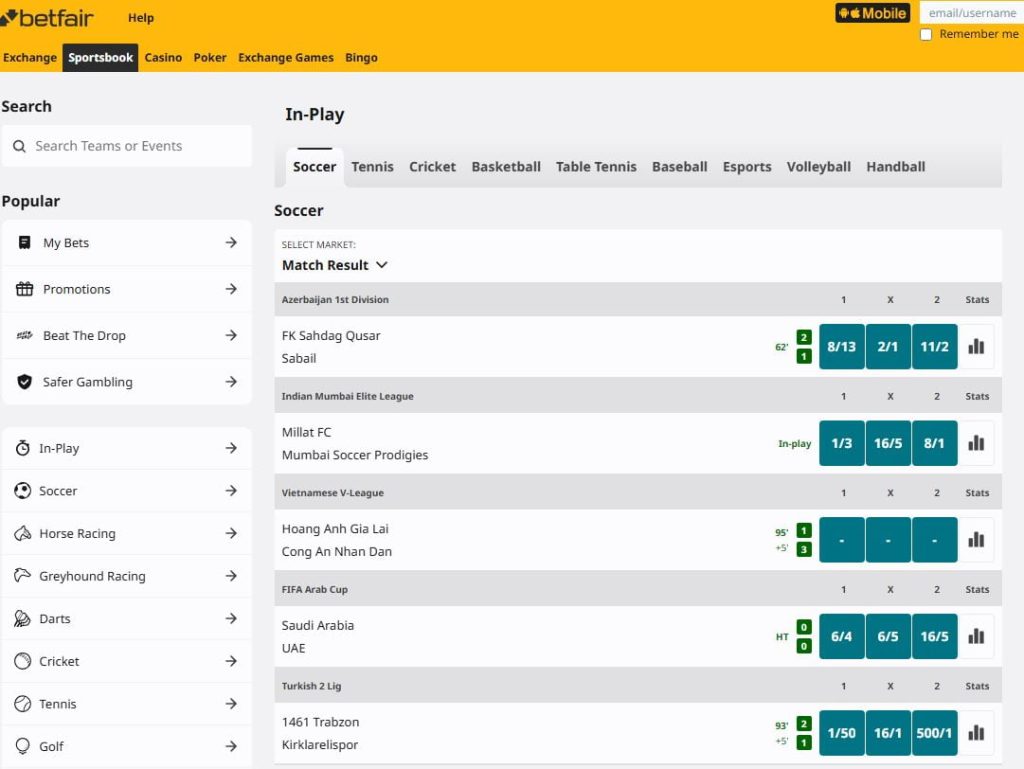
Task: Open the Exchange section
Action: click(x=30, y=57)
